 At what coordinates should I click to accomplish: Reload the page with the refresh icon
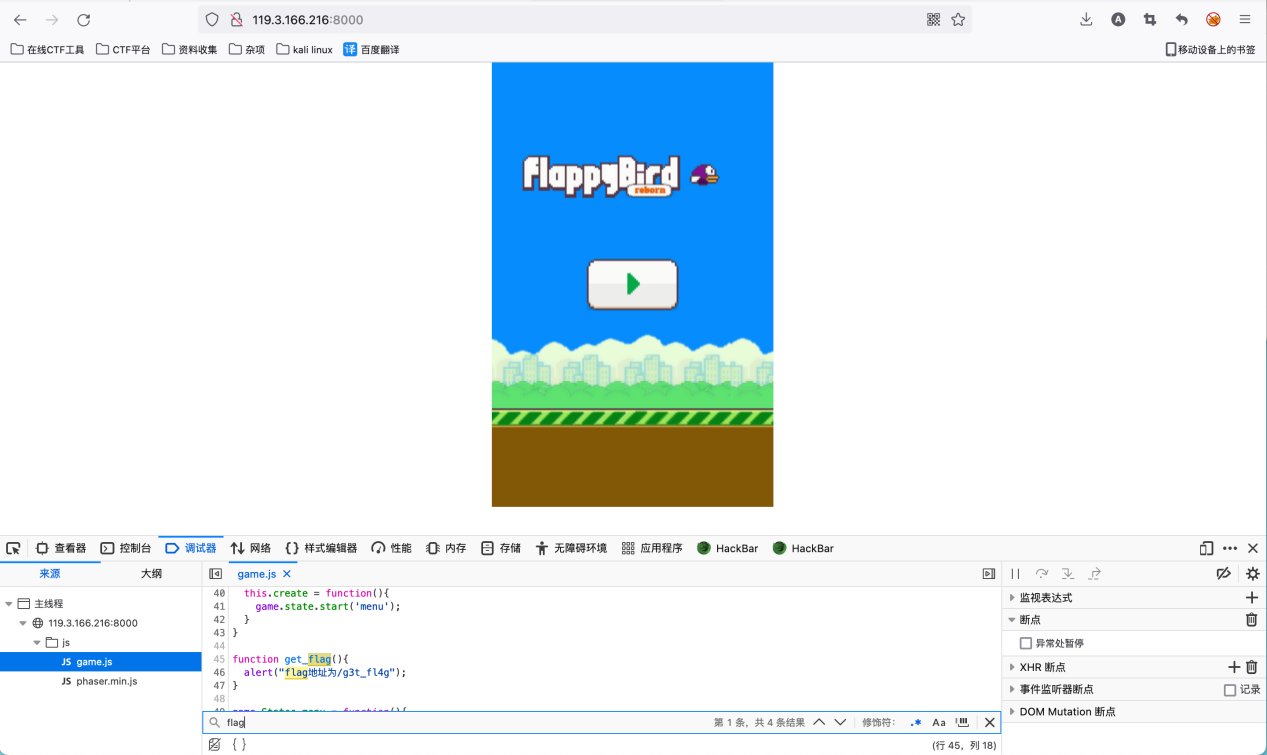84,20
